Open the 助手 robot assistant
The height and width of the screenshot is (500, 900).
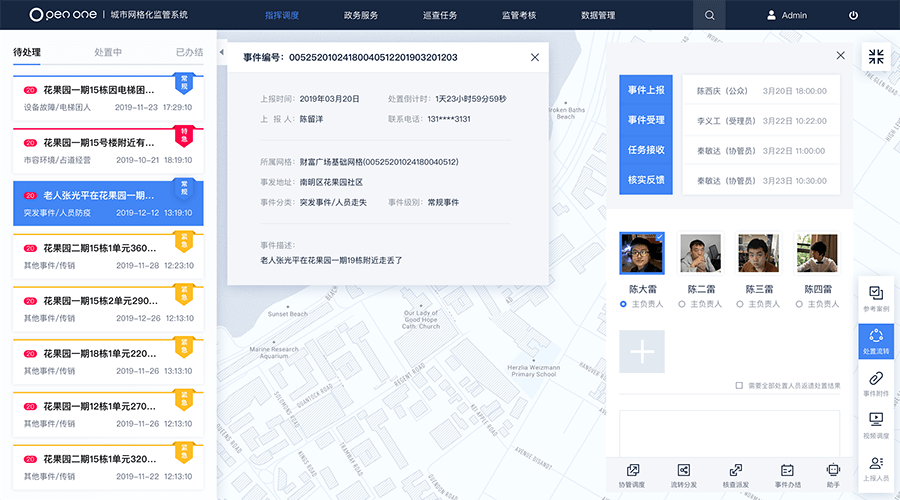(833, 474)
